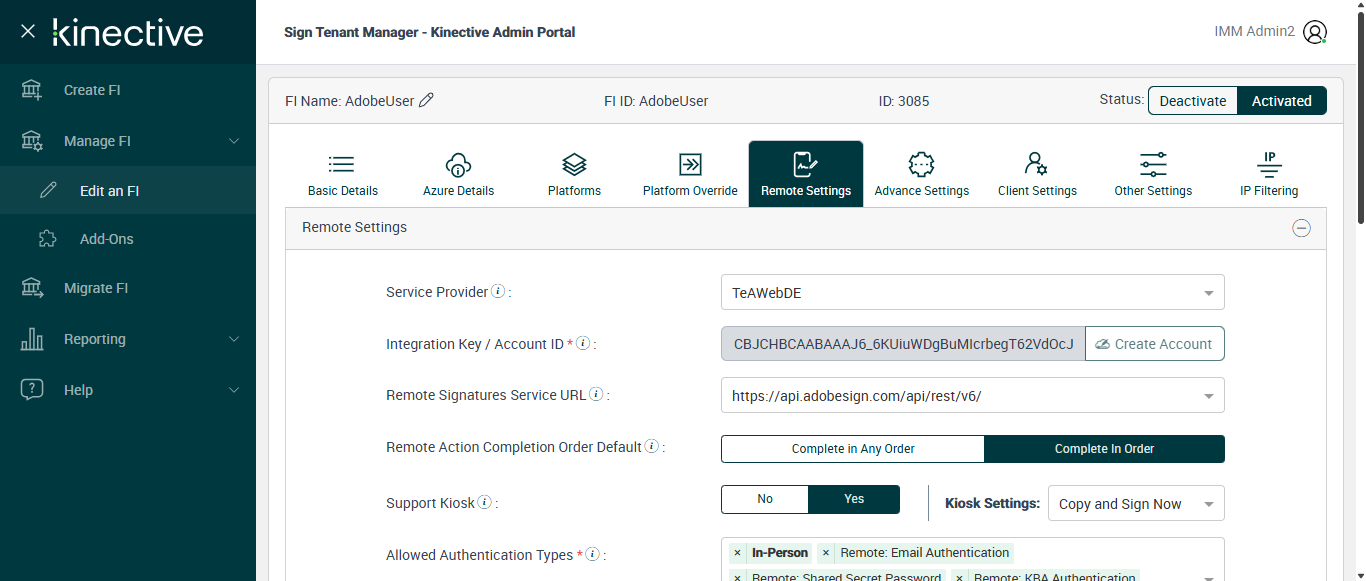This screenshot has width=1366, height=581.
Task: Show info for Remote Signatures Service URL
Action: coord(596,394)
